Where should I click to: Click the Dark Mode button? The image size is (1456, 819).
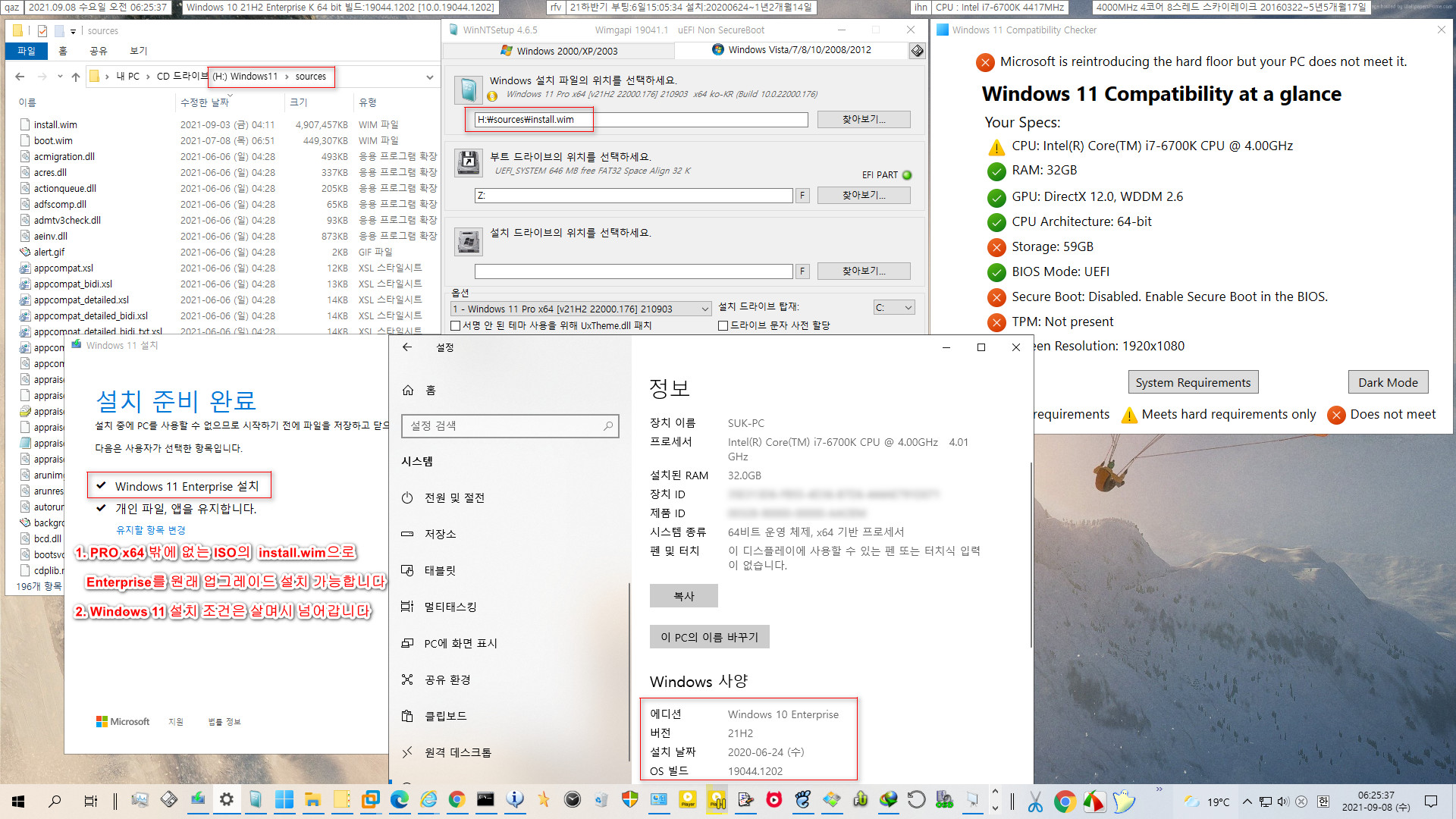tap(1388, 383)
